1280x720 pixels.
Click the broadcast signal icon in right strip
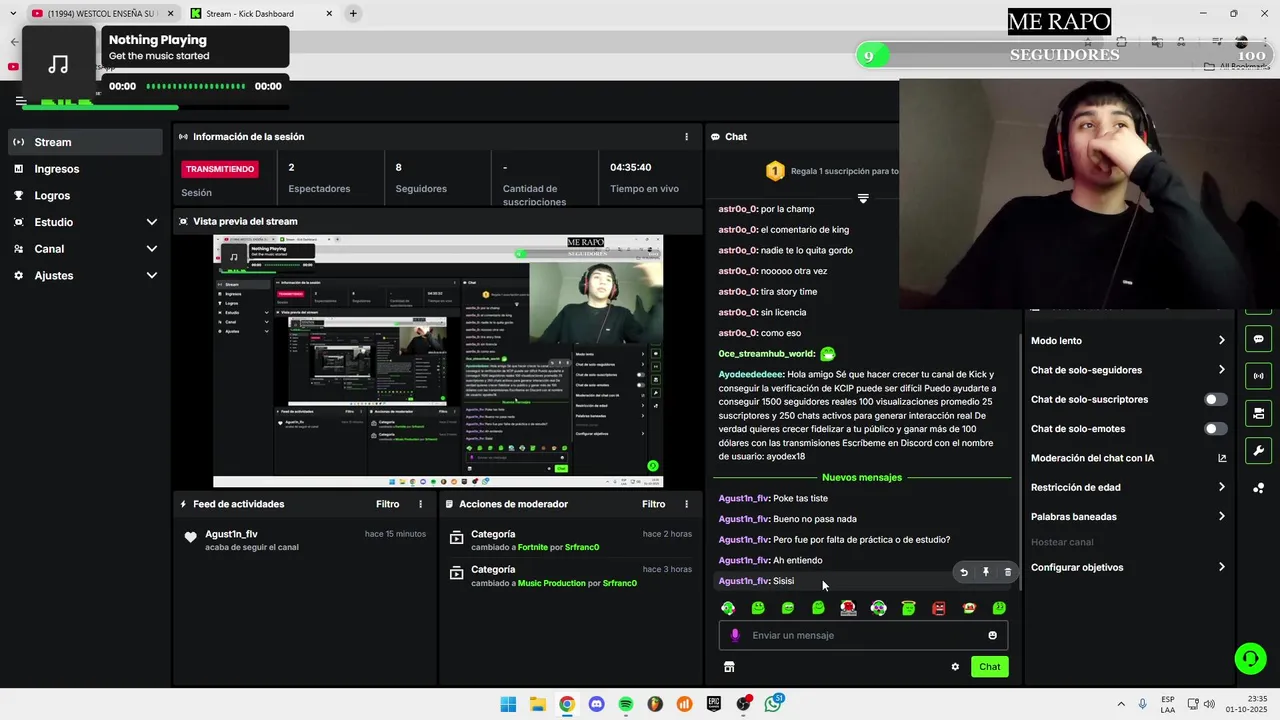click(x=1258, y=376)
